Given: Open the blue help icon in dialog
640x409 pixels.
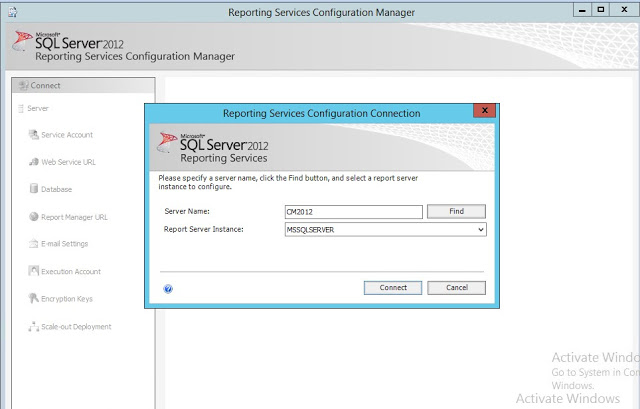Looking at the screenshot, I should 168,288.
